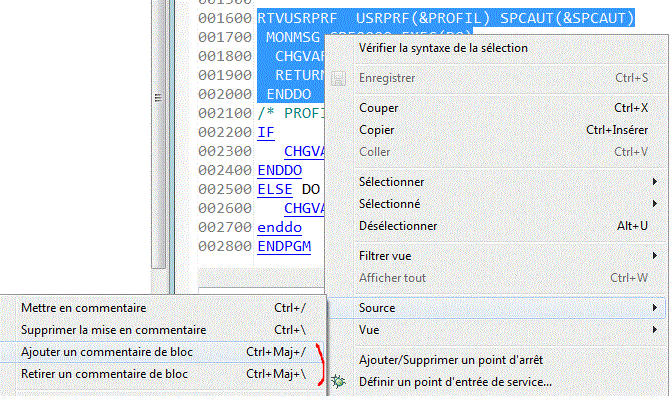Click the RETURN text on line 001900
Viewport: 669px width, 396px height.
[300, 75]
